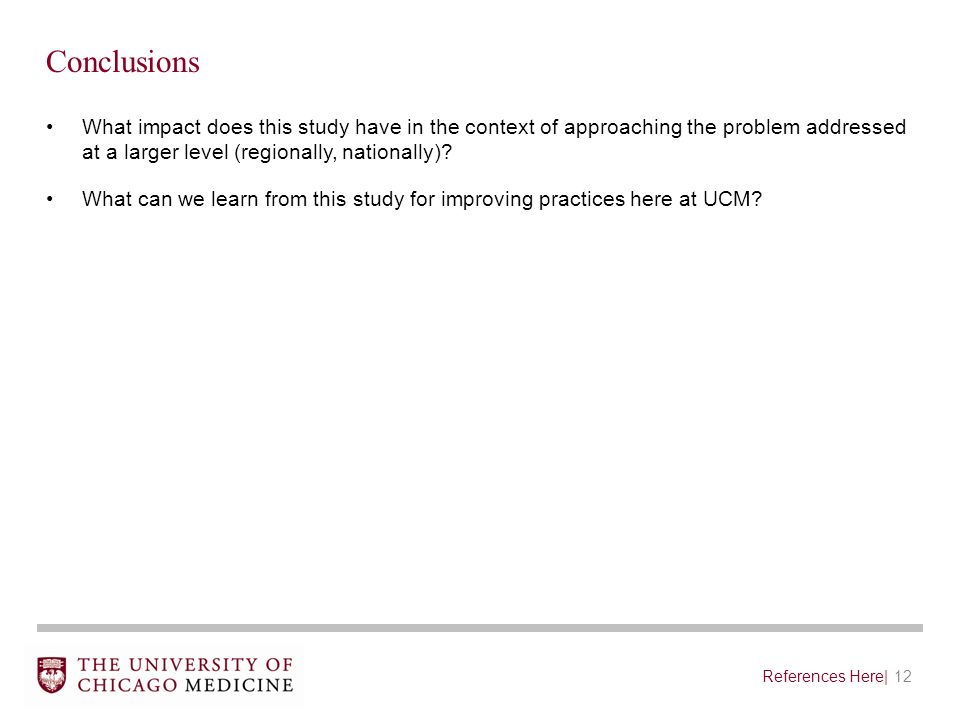This screenshot has width=960, height=720.
Task: Click the vertical separator before page number
Action: click(887, 677)
